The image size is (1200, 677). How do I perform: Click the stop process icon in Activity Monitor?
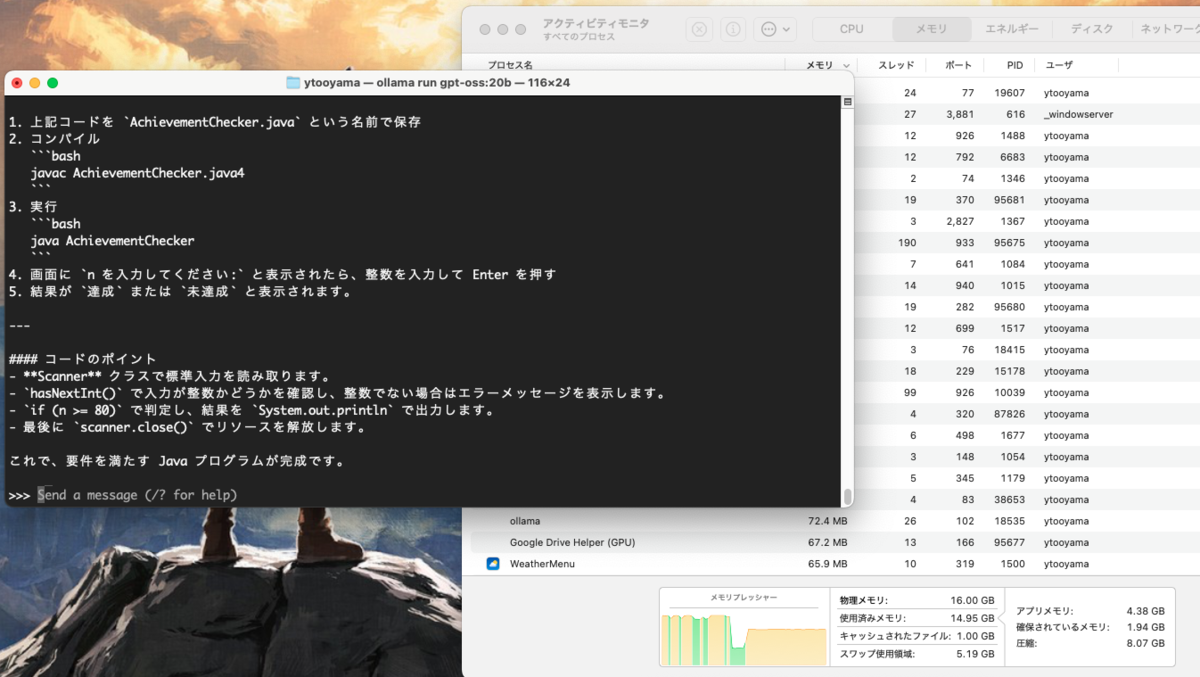point(699,29)
